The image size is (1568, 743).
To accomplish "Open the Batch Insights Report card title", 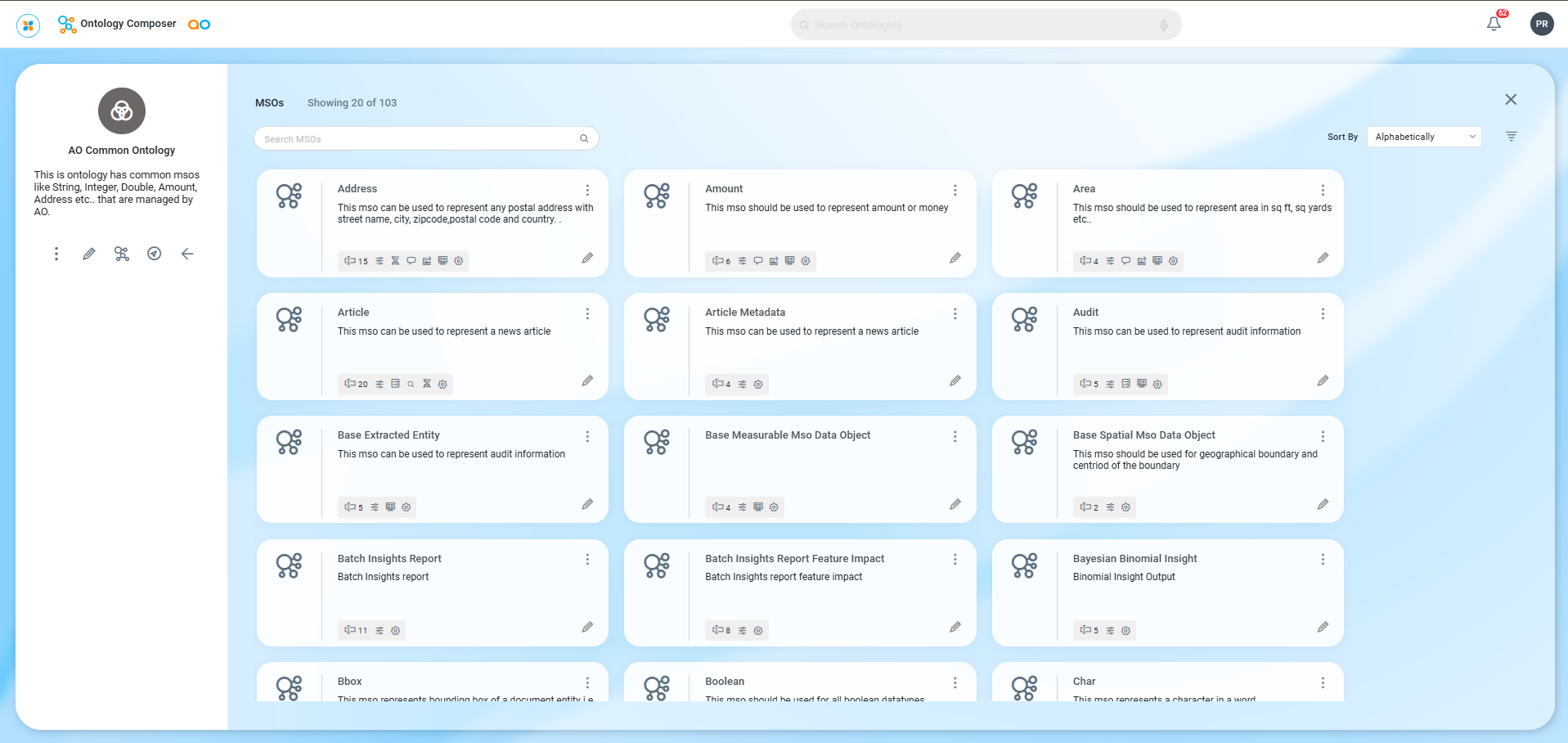I will point(389,559).
